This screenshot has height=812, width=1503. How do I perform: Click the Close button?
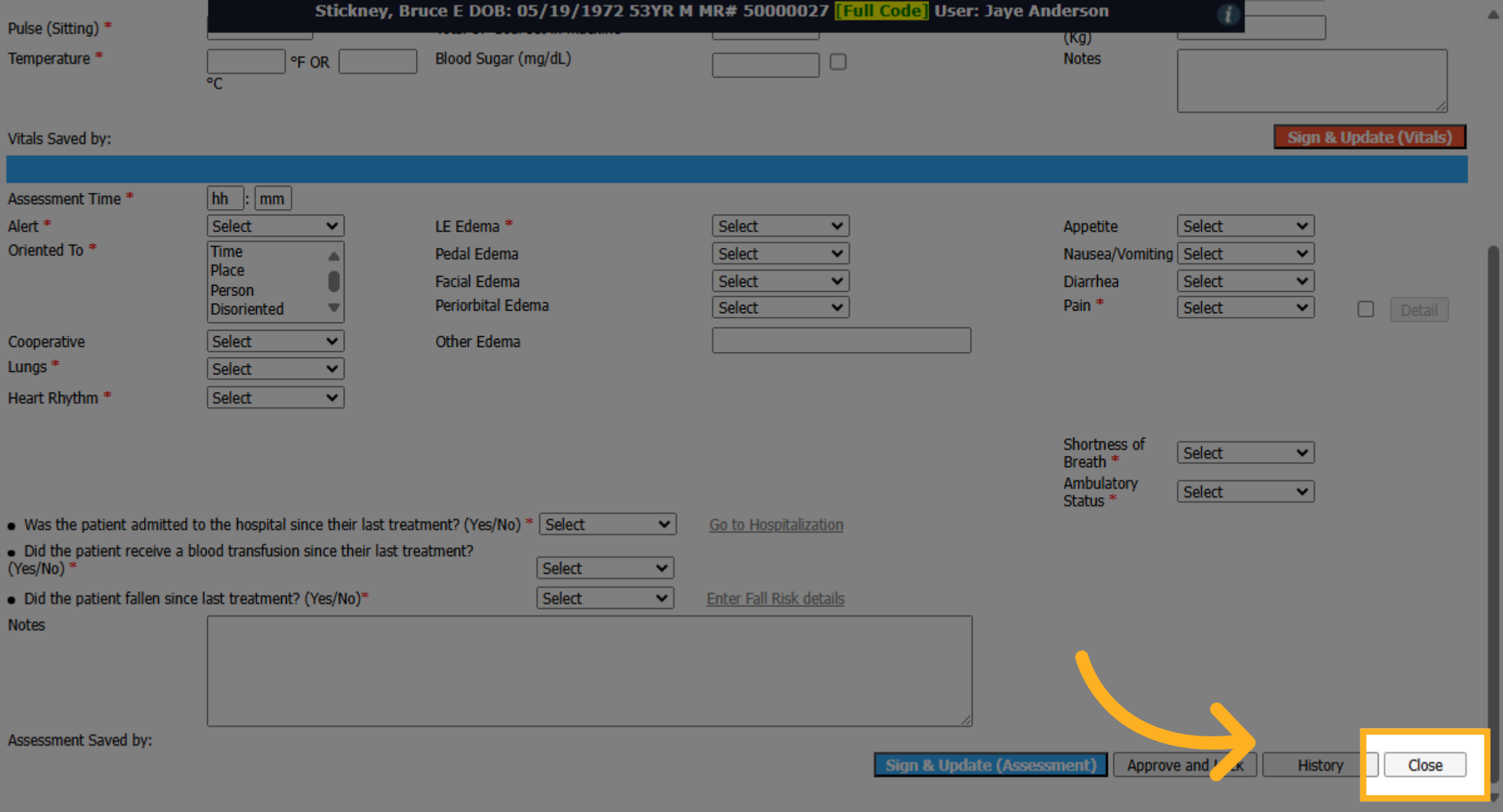pyautogui.click(x=1425, y=765)
